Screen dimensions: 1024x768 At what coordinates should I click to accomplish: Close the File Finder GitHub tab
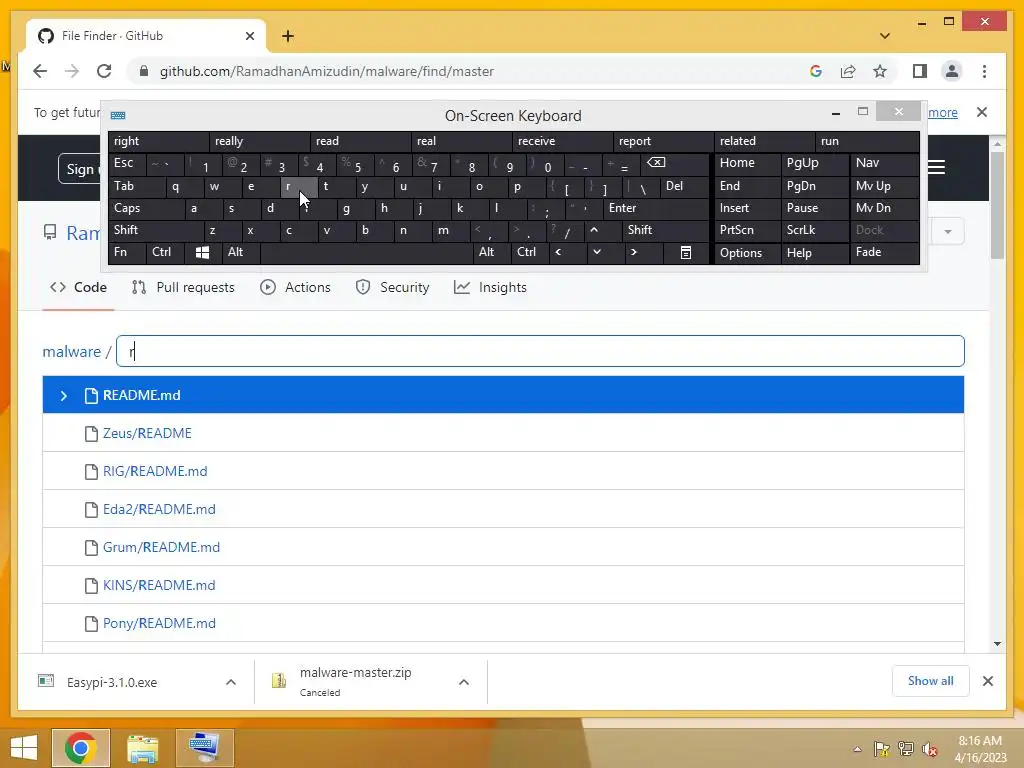[249, 36]
